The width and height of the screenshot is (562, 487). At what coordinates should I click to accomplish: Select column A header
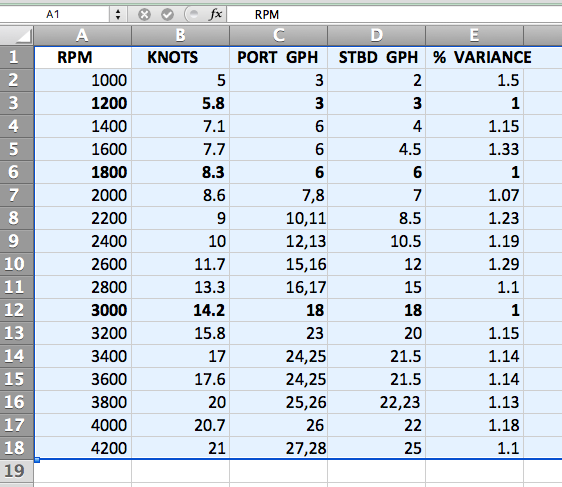point(82,36)
